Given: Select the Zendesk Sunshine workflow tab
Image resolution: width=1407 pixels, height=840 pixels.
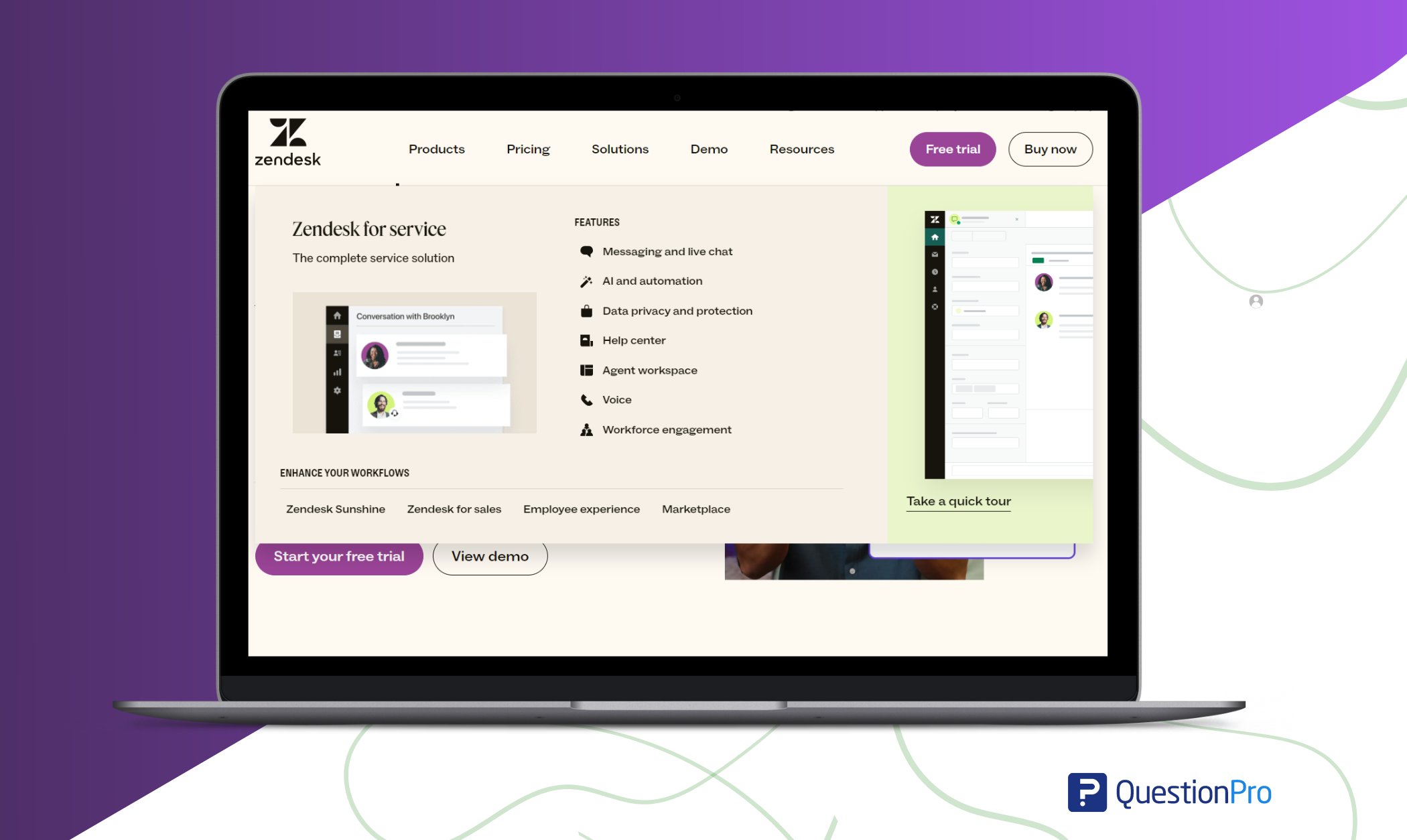Looking at the screenshot, I should point(335,508).
